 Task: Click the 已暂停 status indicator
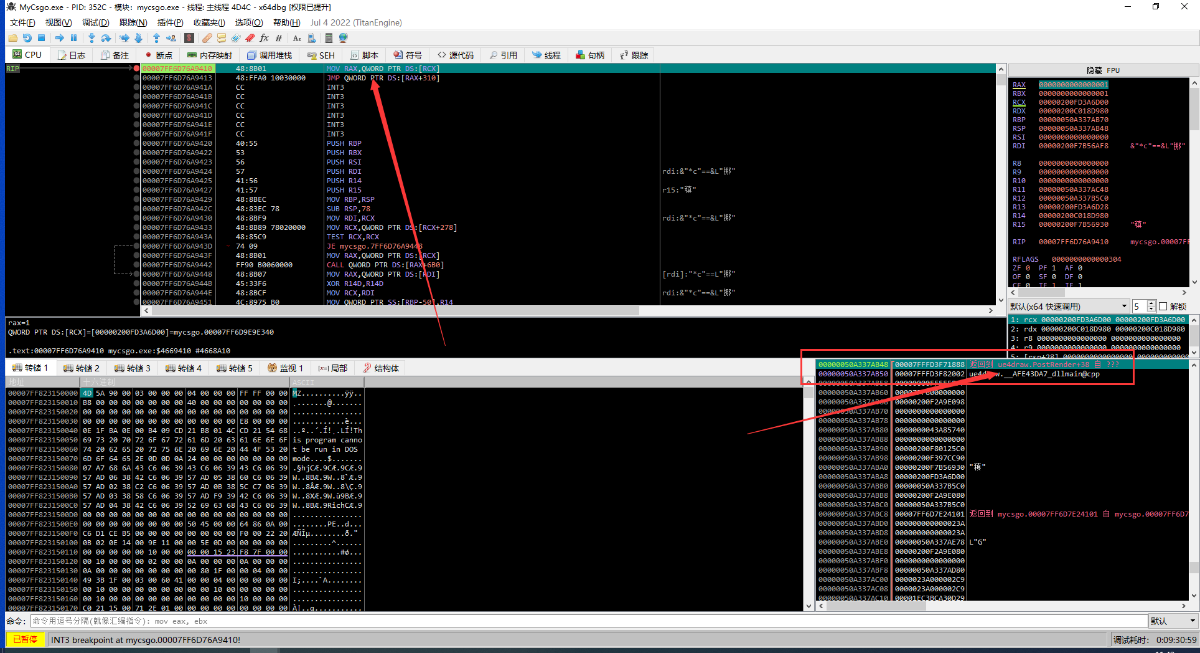[x=25, y=639]
